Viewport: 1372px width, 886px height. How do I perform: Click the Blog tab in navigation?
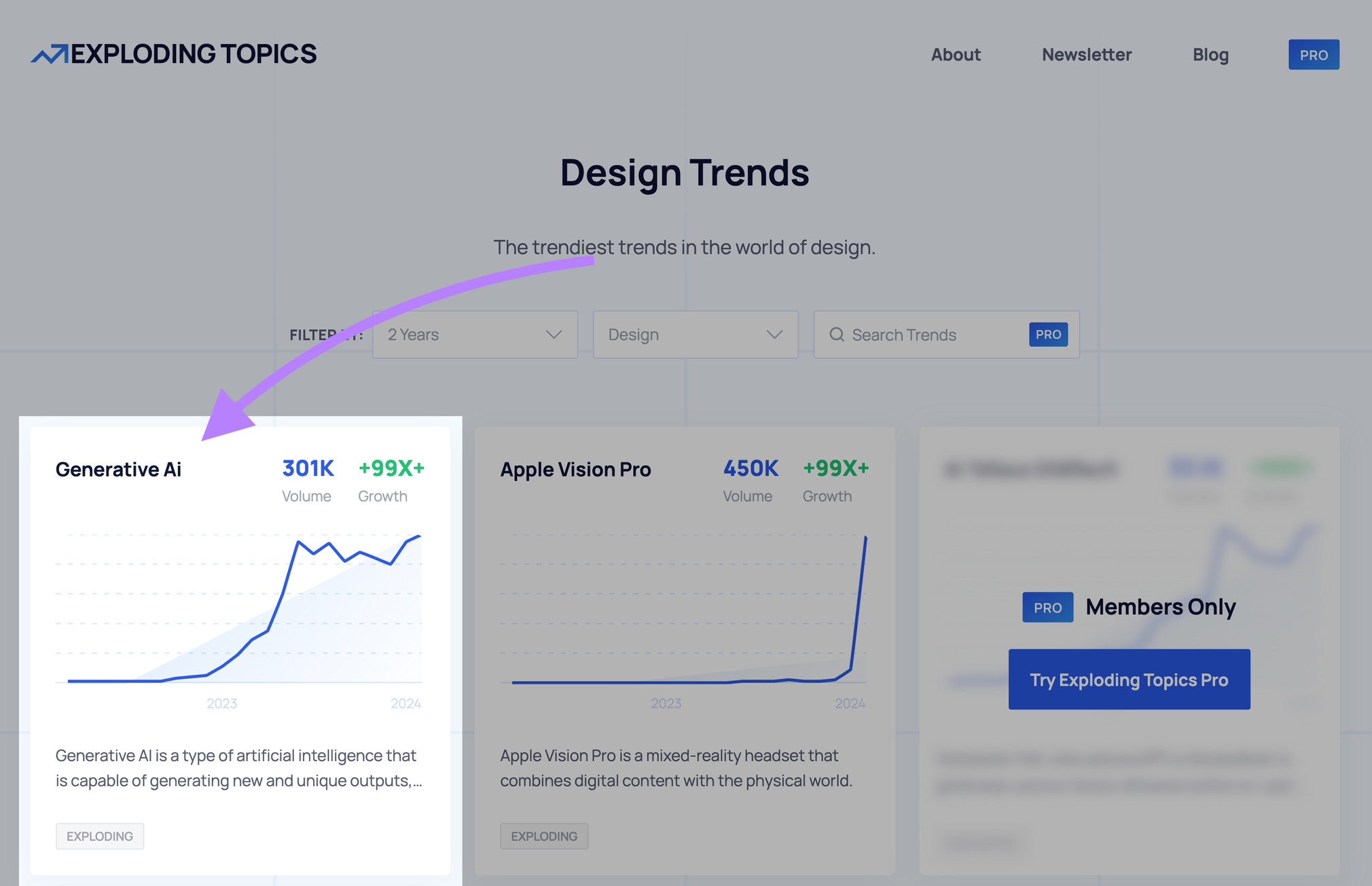tap(1210, 55)
